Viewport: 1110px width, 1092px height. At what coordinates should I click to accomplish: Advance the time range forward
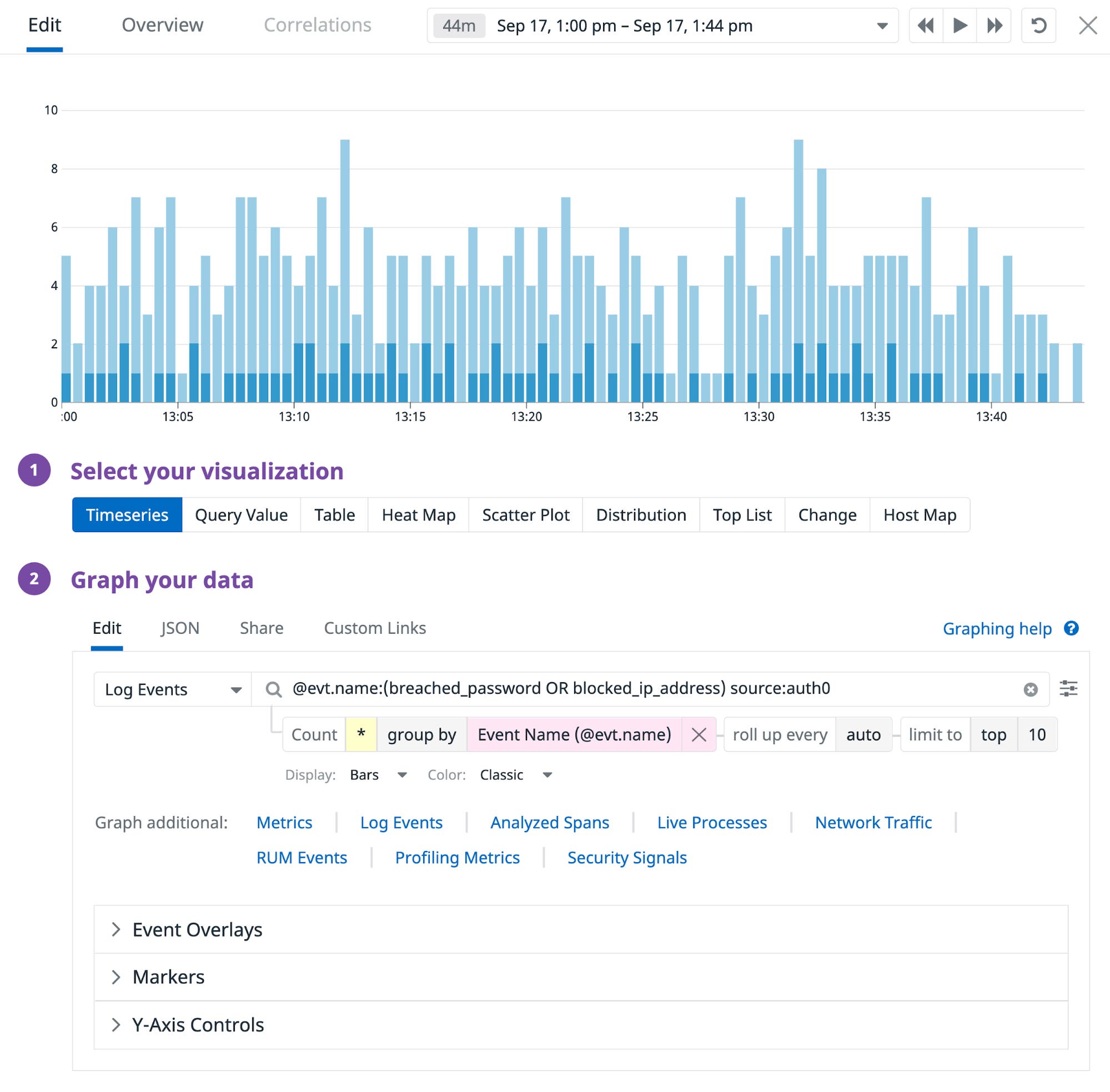(x=959, y=25)
